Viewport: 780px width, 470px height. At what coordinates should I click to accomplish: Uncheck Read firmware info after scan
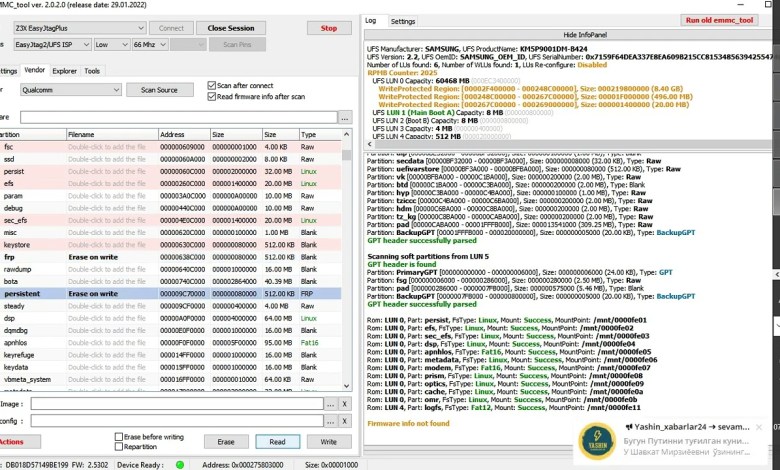[211, 96]
